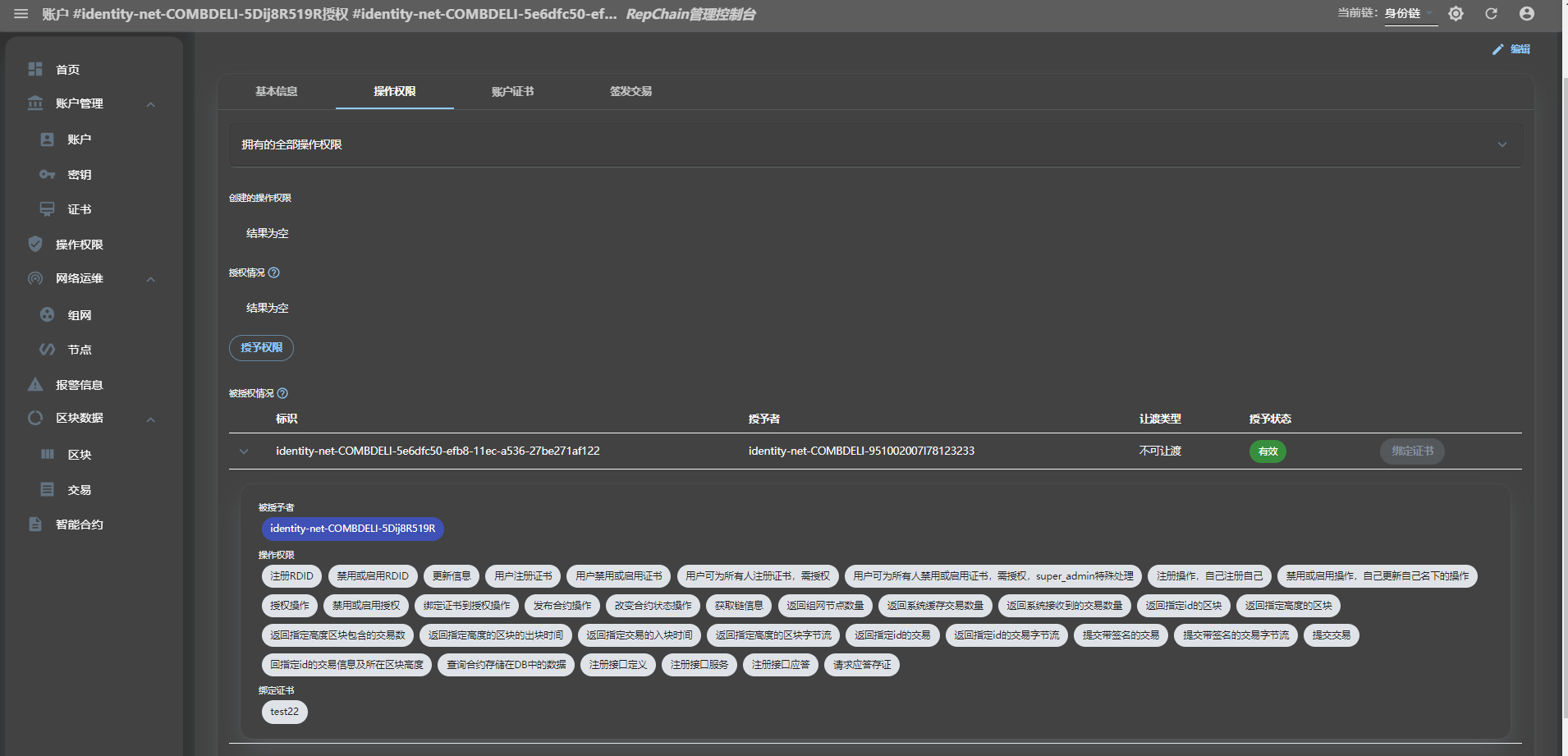Viewport: 1568px width, 756px height.
Task: Click the 用户禁用或启用证书 permission chip
Action: click(619, 576)
